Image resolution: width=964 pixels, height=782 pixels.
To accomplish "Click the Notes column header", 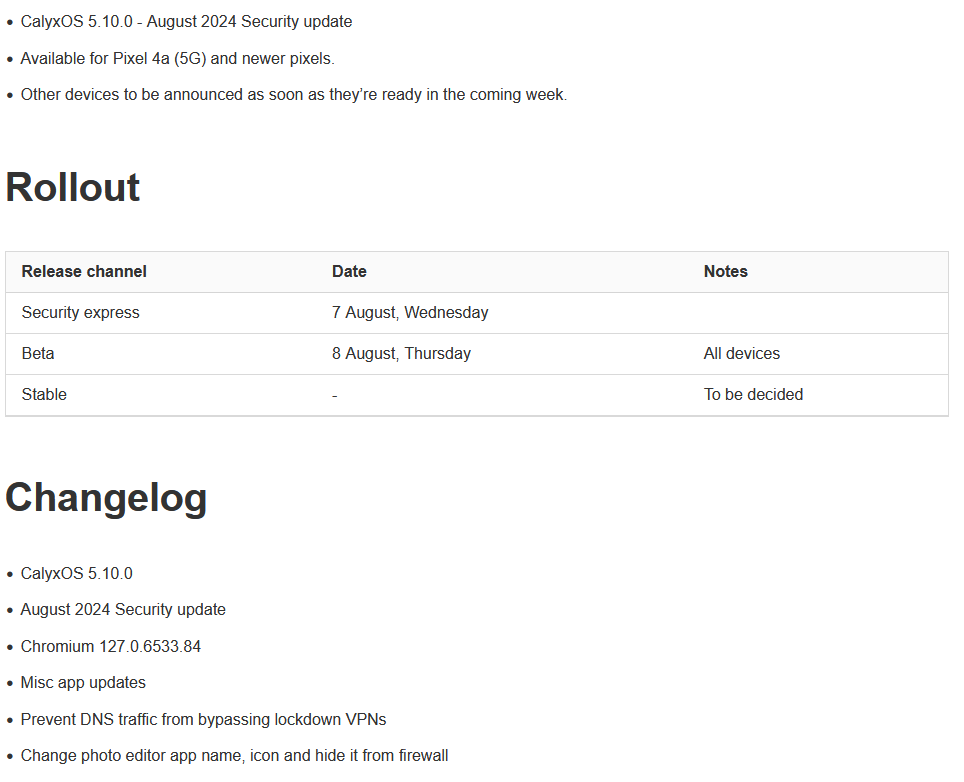I will tap(725, 271).
